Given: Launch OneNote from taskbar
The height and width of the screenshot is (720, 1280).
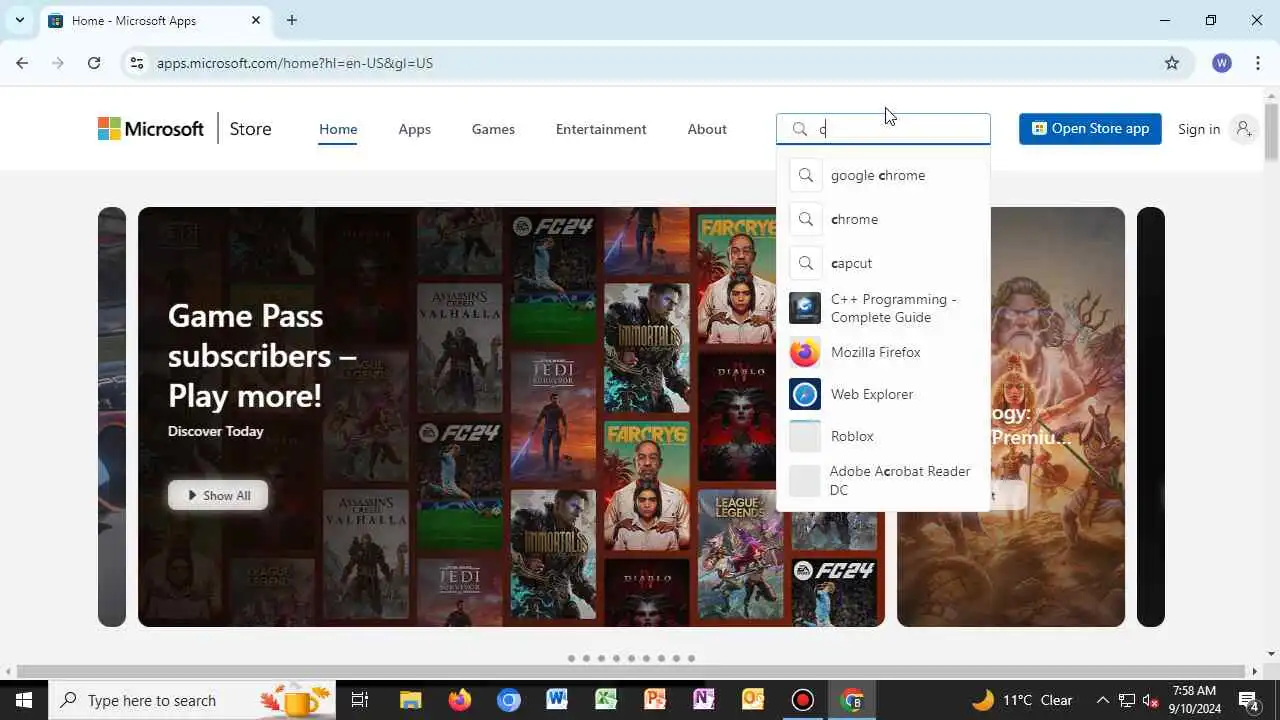Looking at the screenshot, I should tap(704, 700).
